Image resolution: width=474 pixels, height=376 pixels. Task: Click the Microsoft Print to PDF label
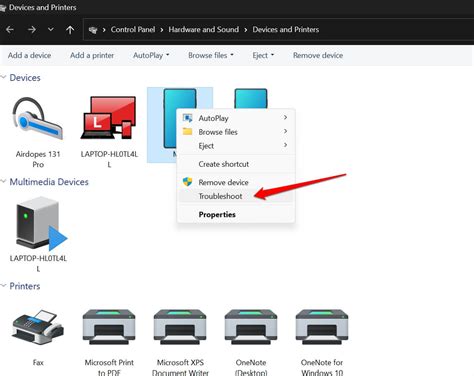(109, 367)
